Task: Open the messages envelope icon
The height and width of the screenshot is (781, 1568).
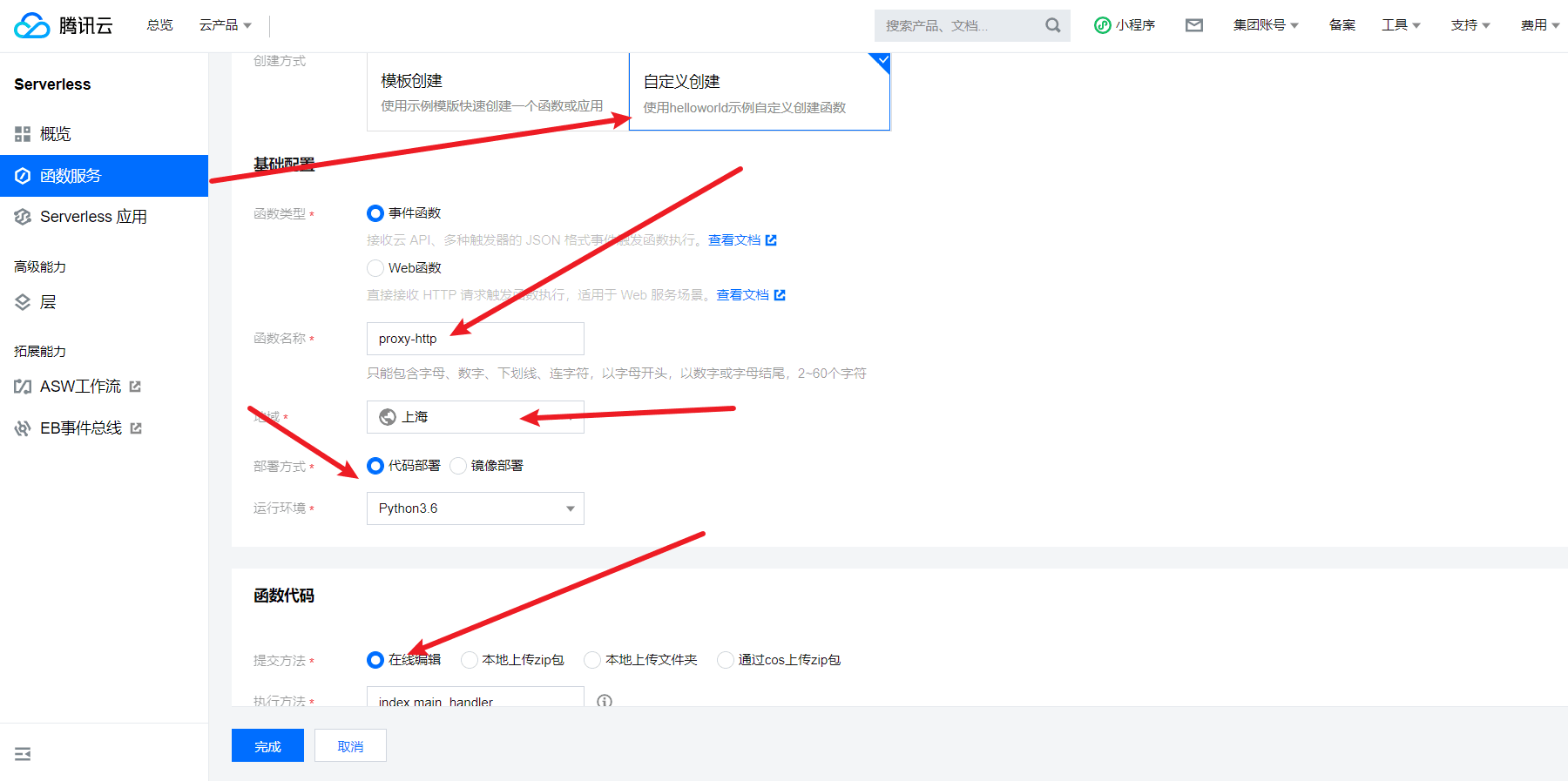Action: [x=1194, y=25]
